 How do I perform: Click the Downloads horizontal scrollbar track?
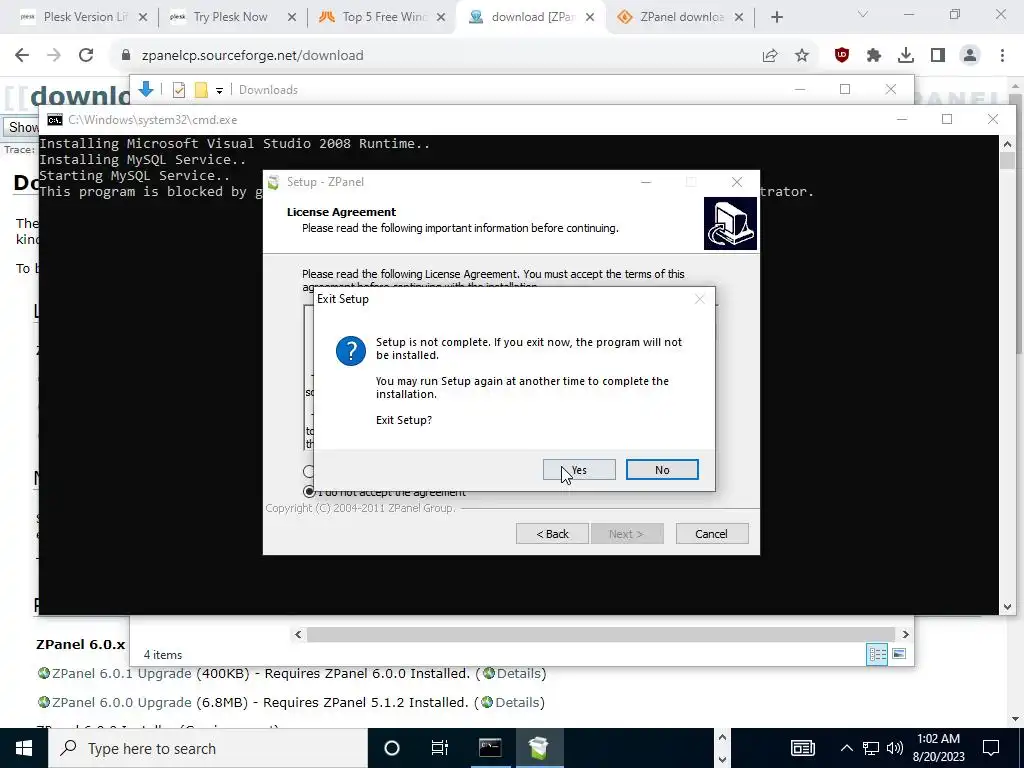tap(601, 634)
